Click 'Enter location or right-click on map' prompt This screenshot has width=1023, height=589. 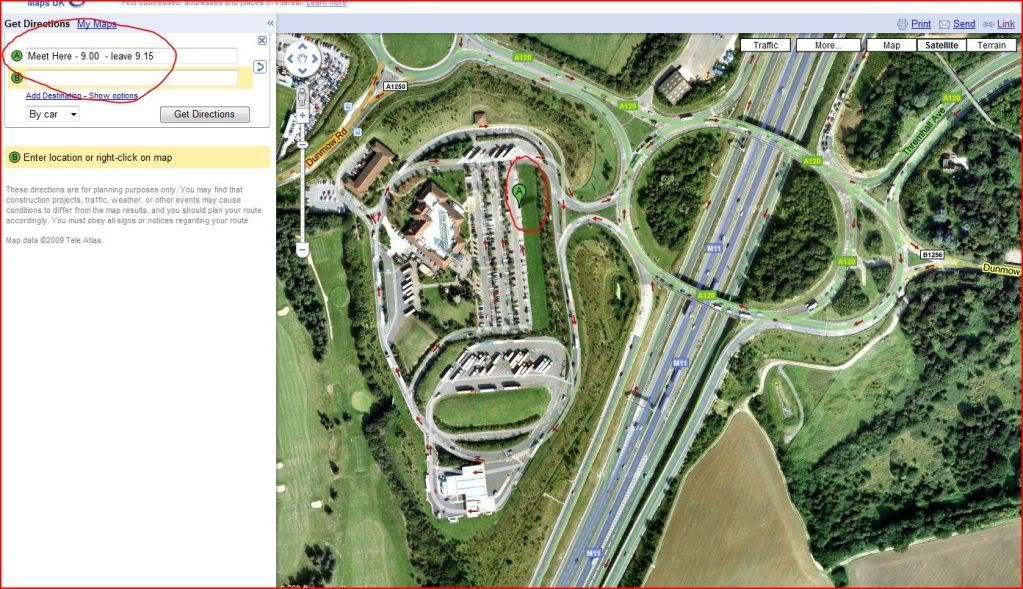98,157
